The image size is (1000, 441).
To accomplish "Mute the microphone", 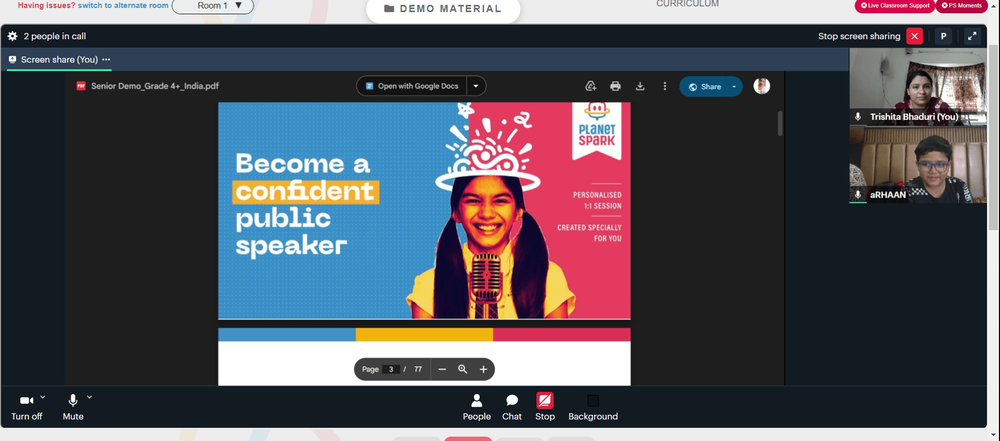I will (x=73, y=407).
